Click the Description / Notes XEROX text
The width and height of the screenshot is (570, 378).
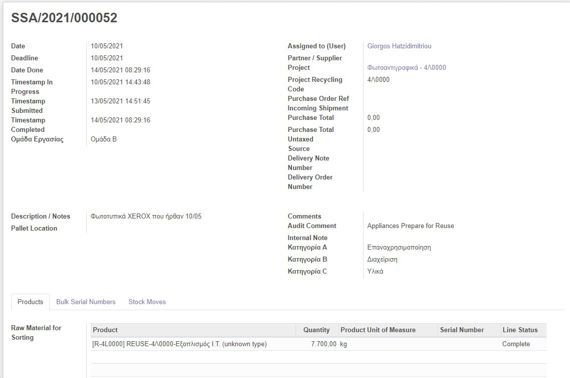146,216
